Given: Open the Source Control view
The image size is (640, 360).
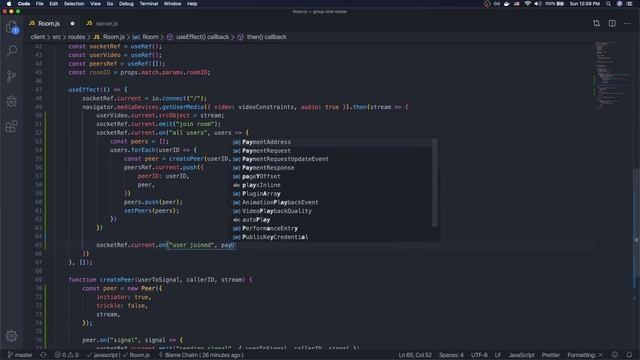Looking at the screenshot, I should pyautogui.click(x=11, y=76).
